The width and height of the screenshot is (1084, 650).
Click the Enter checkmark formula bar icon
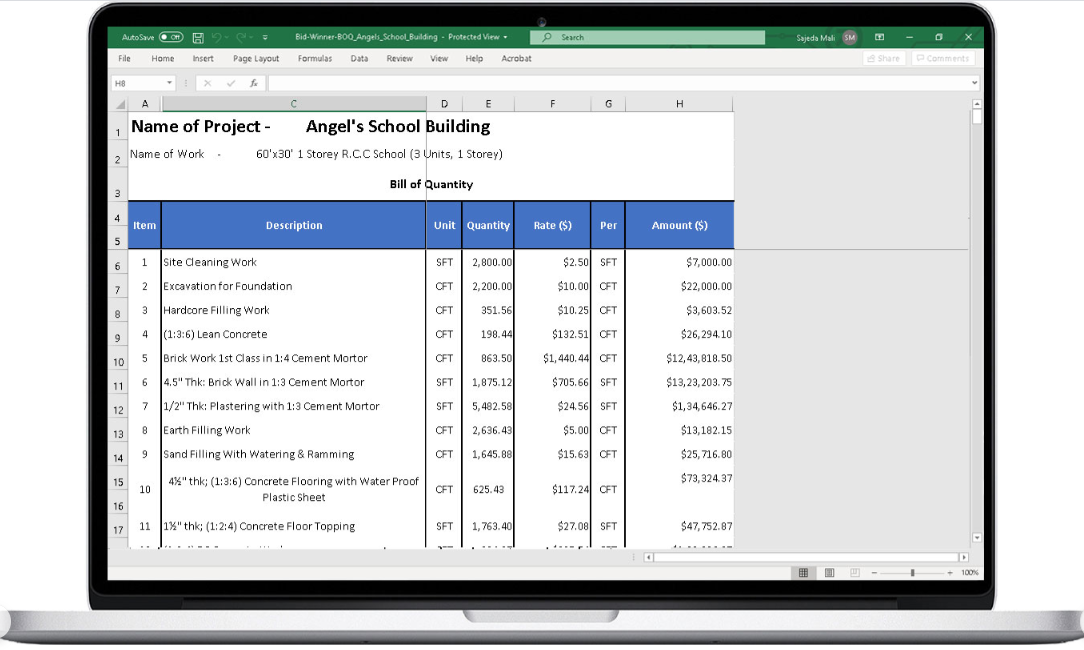(x=231, y=83)
